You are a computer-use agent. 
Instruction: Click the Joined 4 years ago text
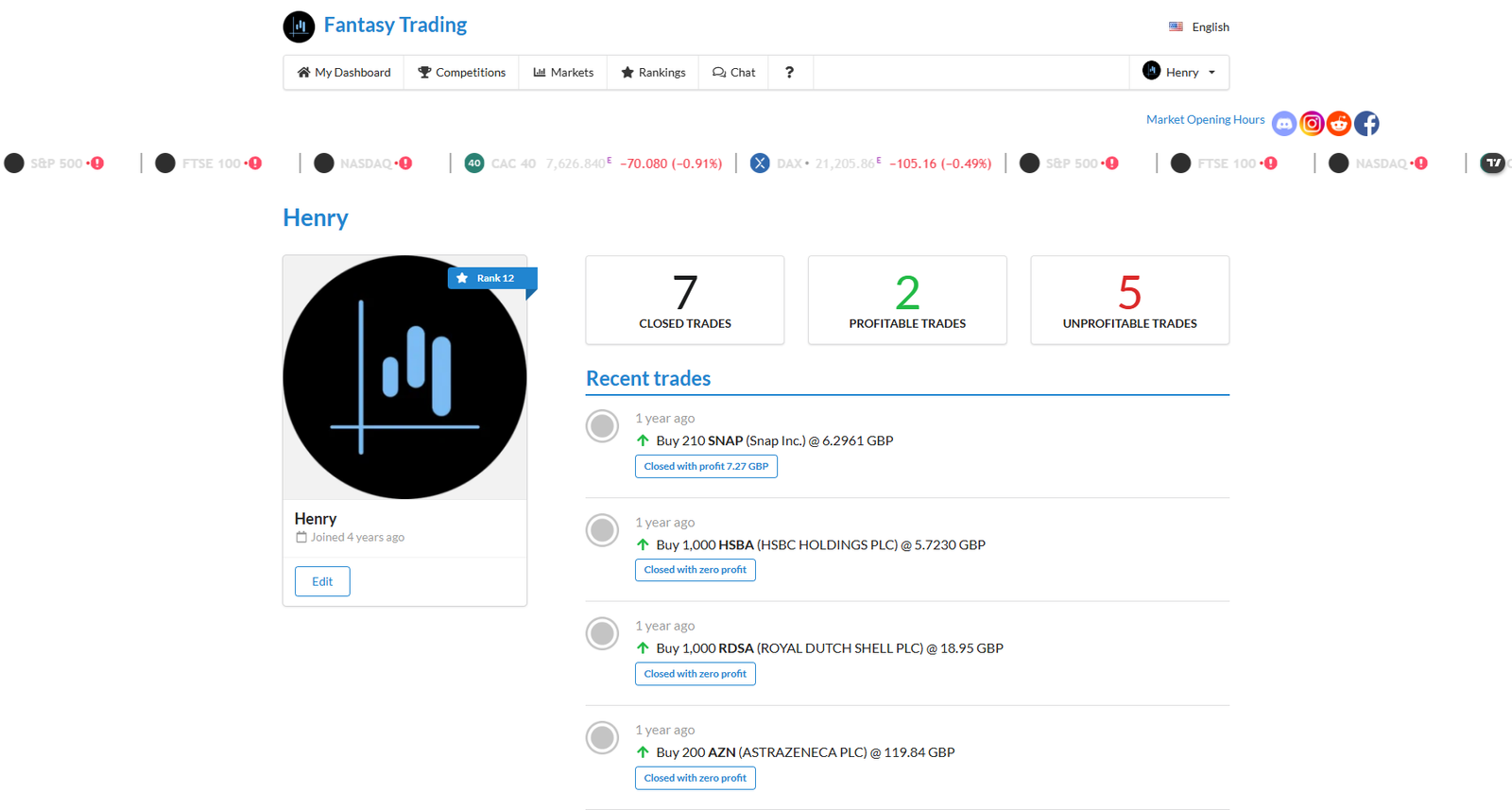pos(357,537)
